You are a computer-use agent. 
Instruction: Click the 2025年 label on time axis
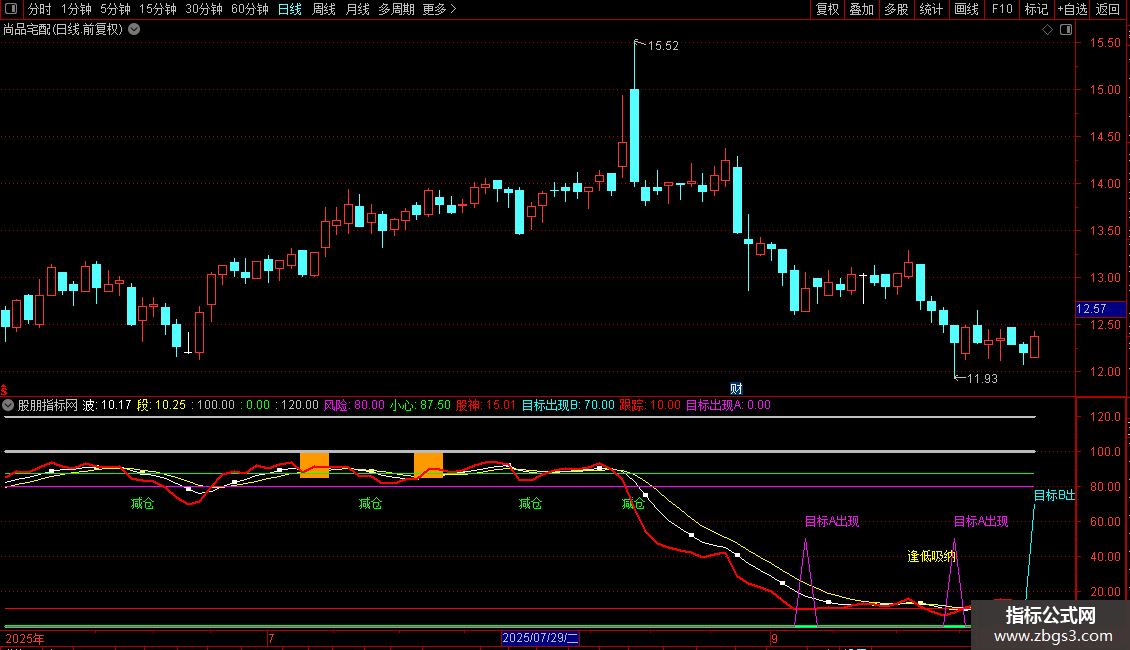(25, 638)
